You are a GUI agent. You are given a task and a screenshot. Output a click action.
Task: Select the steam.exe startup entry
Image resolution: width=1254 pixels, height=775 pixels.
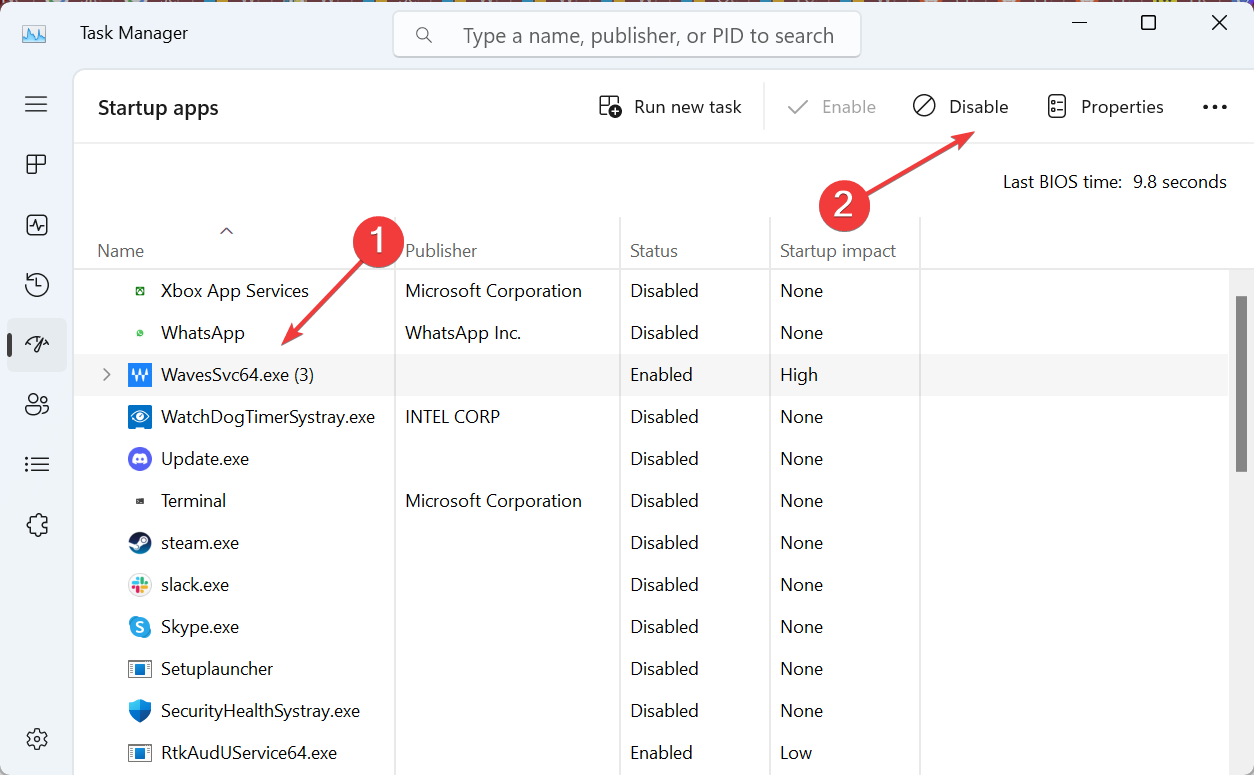pos(200,543)
